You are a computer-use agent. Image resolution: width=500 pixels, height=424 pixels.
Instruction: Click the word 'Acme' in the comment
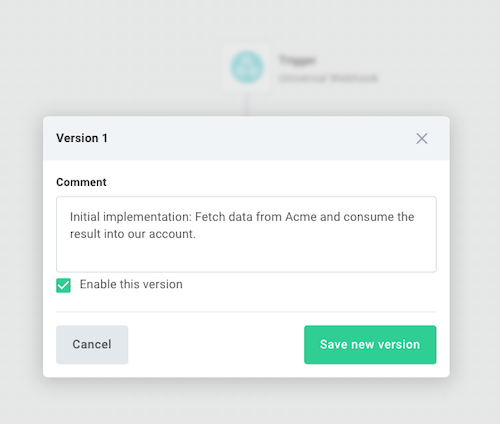(x=301, y=217)
